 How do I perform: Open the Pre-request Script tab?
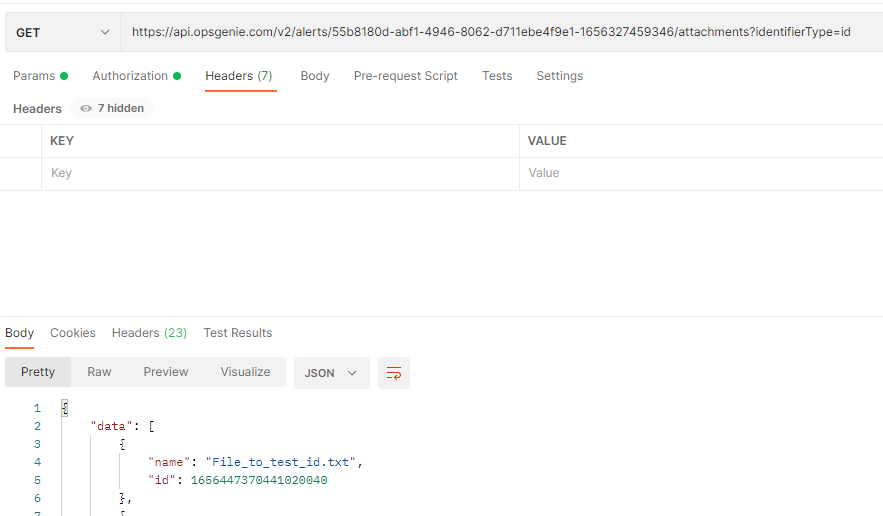(405, 76)
